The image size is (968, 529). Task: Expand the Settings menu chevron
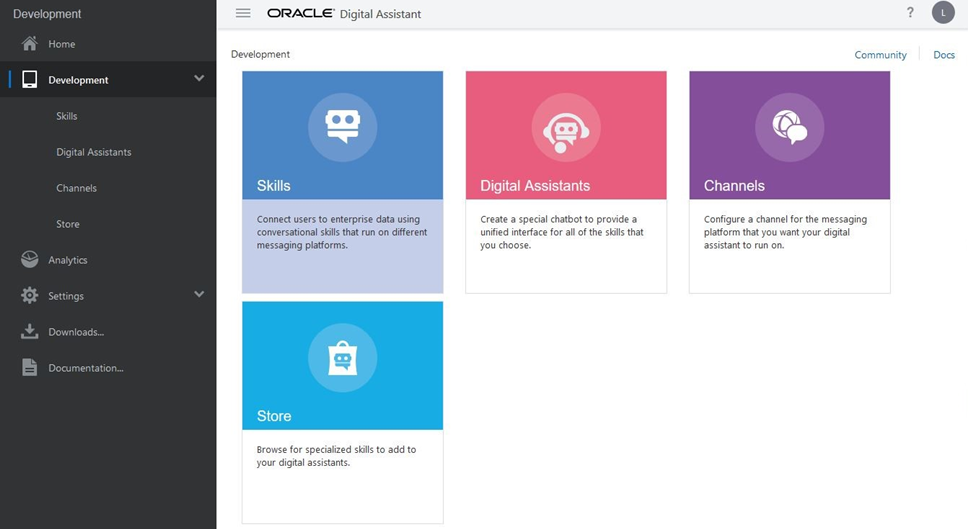[199, 294]
